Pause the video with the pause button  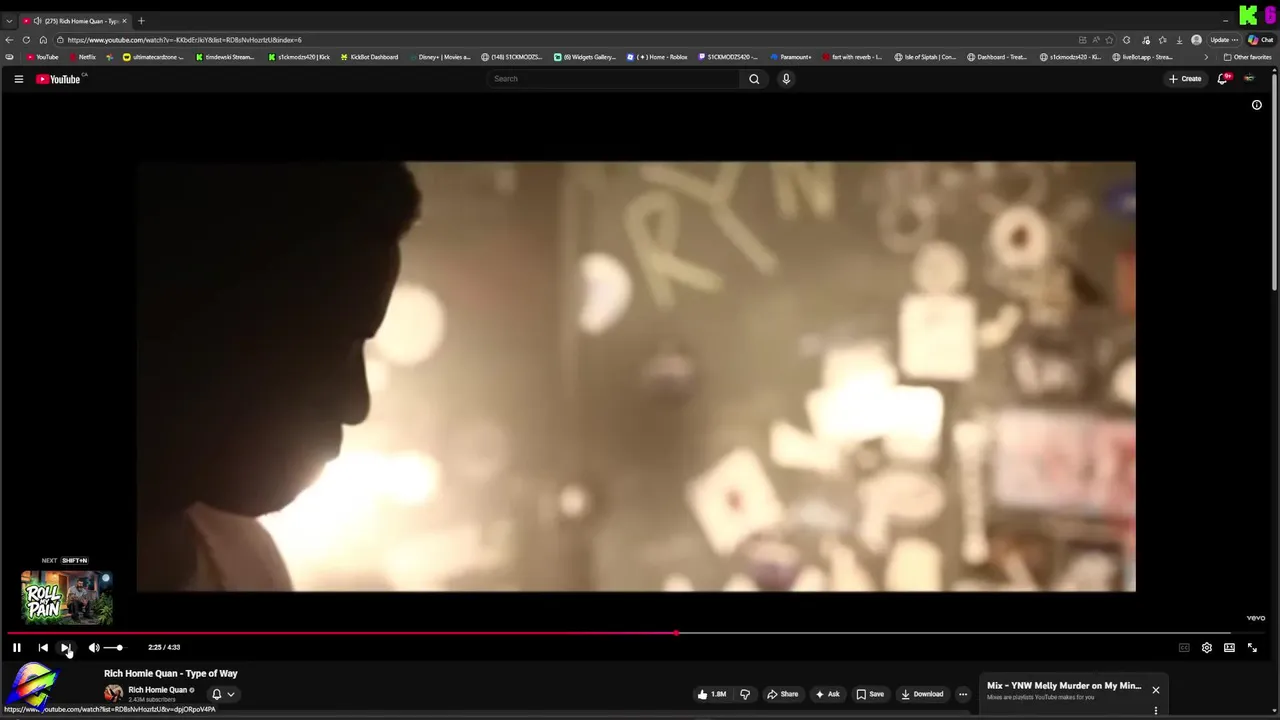tap(16, 648)
